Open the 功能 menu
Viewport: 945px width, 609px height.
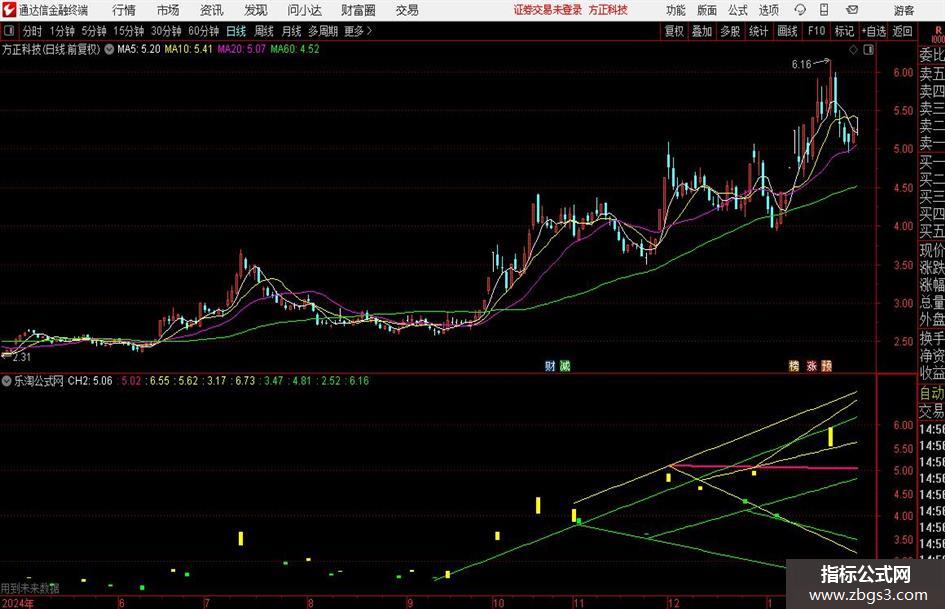[x=676, y=10]
